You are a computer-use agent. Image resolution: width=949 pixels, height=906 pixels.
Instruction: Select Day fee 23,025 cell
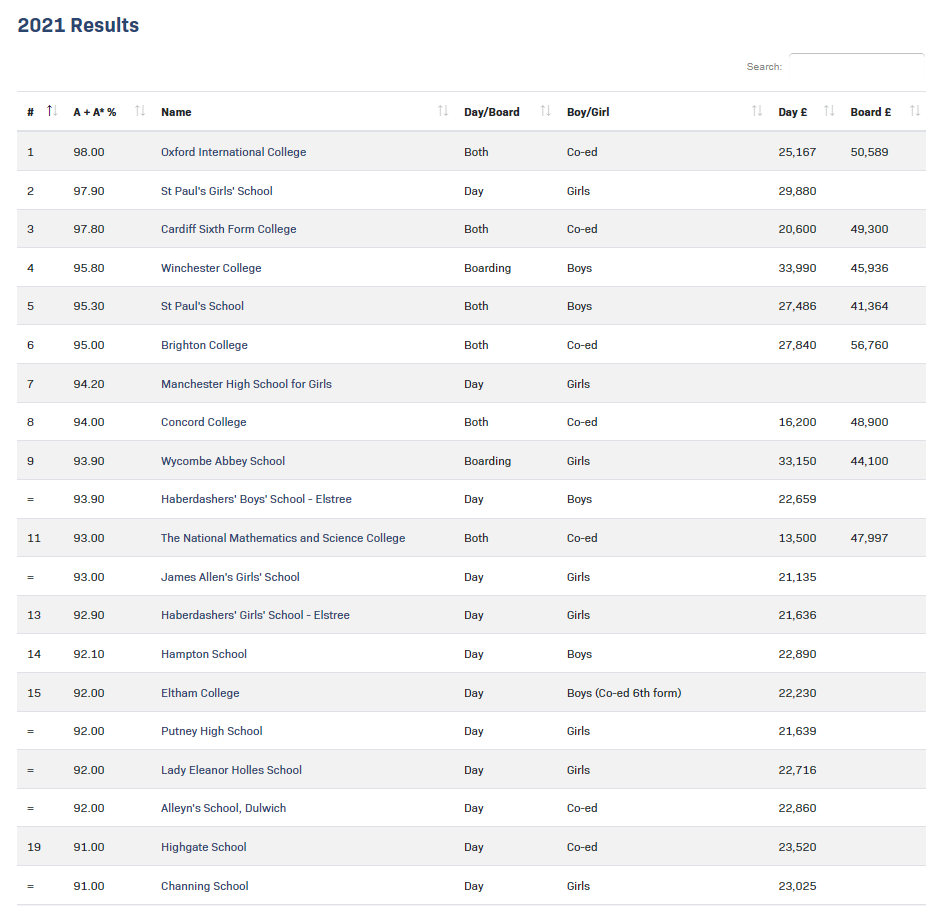pyautogui.click(x=797, y=886)
